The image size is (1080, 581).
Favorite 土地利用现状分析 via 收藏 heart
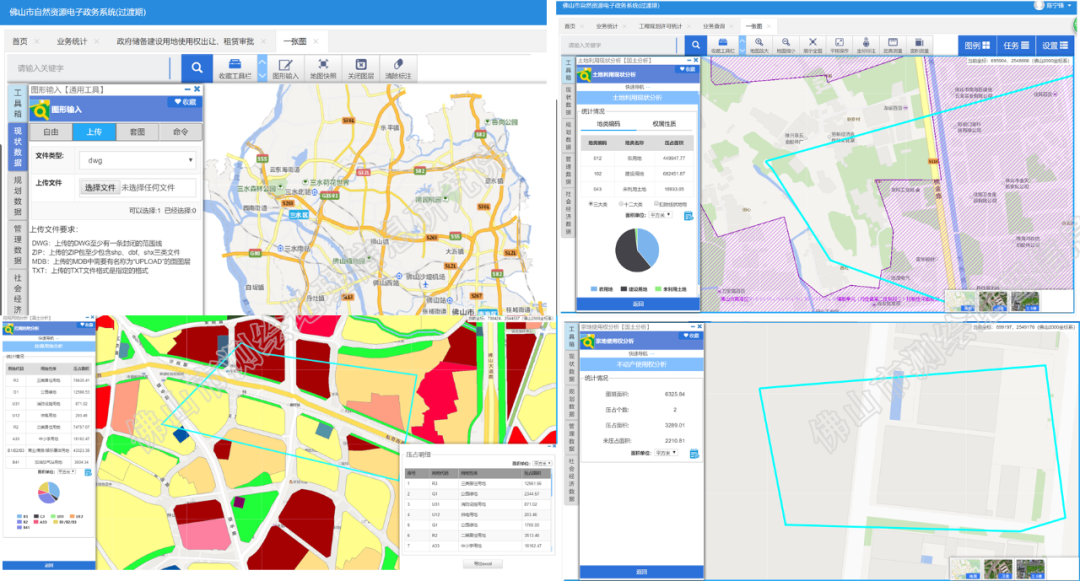tap(687, 70)
